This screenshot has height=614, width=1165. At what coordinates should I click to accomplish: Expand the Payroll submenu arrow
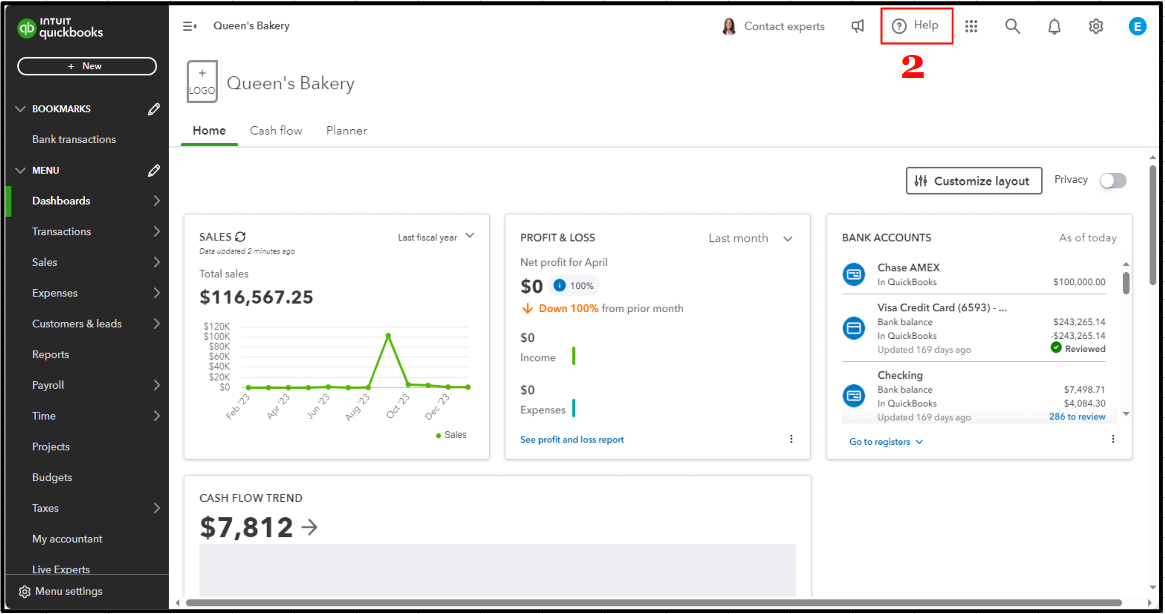click(156, 385)
